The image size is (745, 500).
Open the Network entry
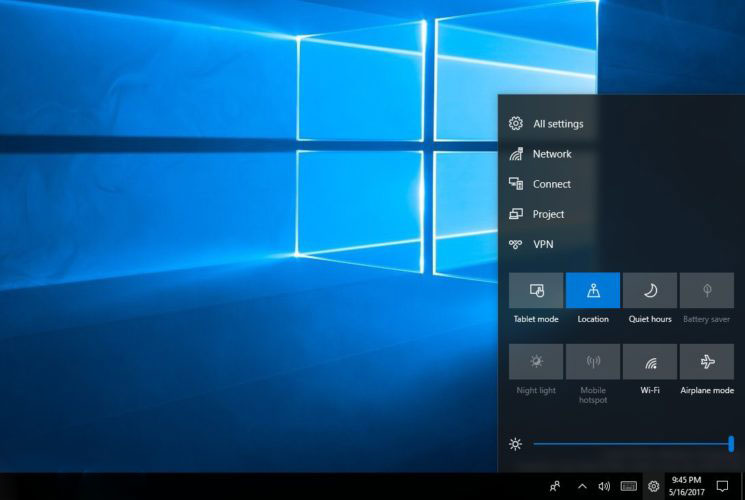pos(552,154)
